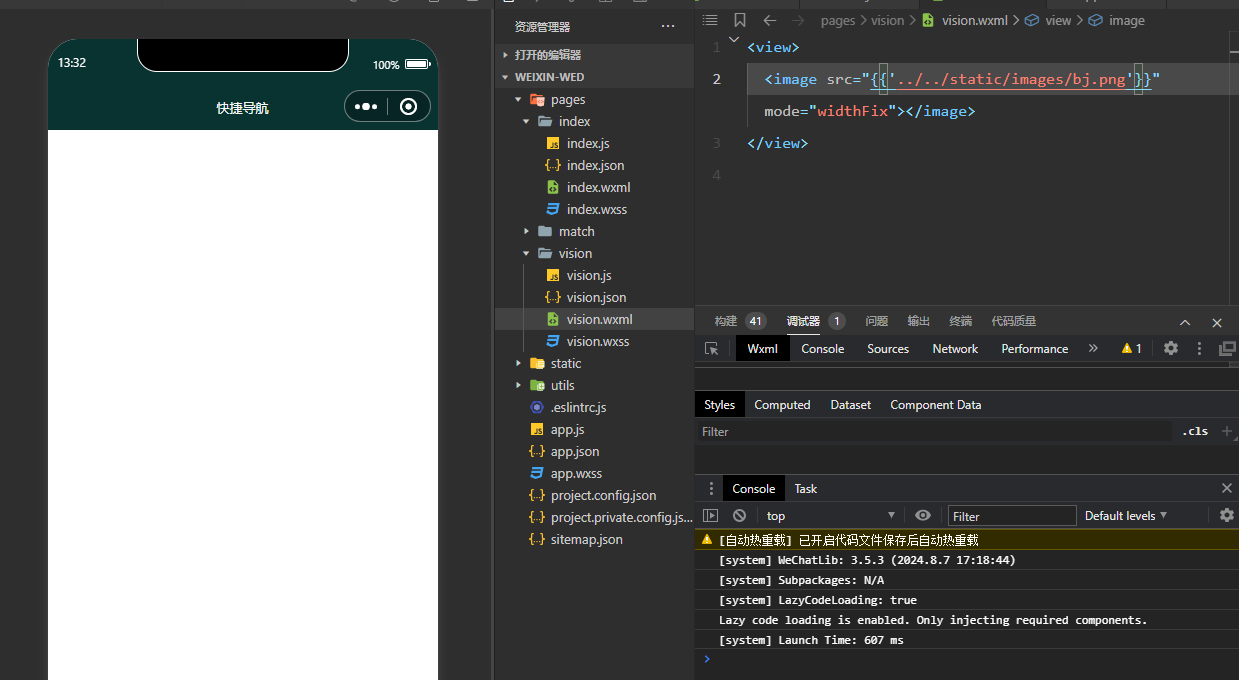Toggle the console sidebar icon

click(711, 516)
